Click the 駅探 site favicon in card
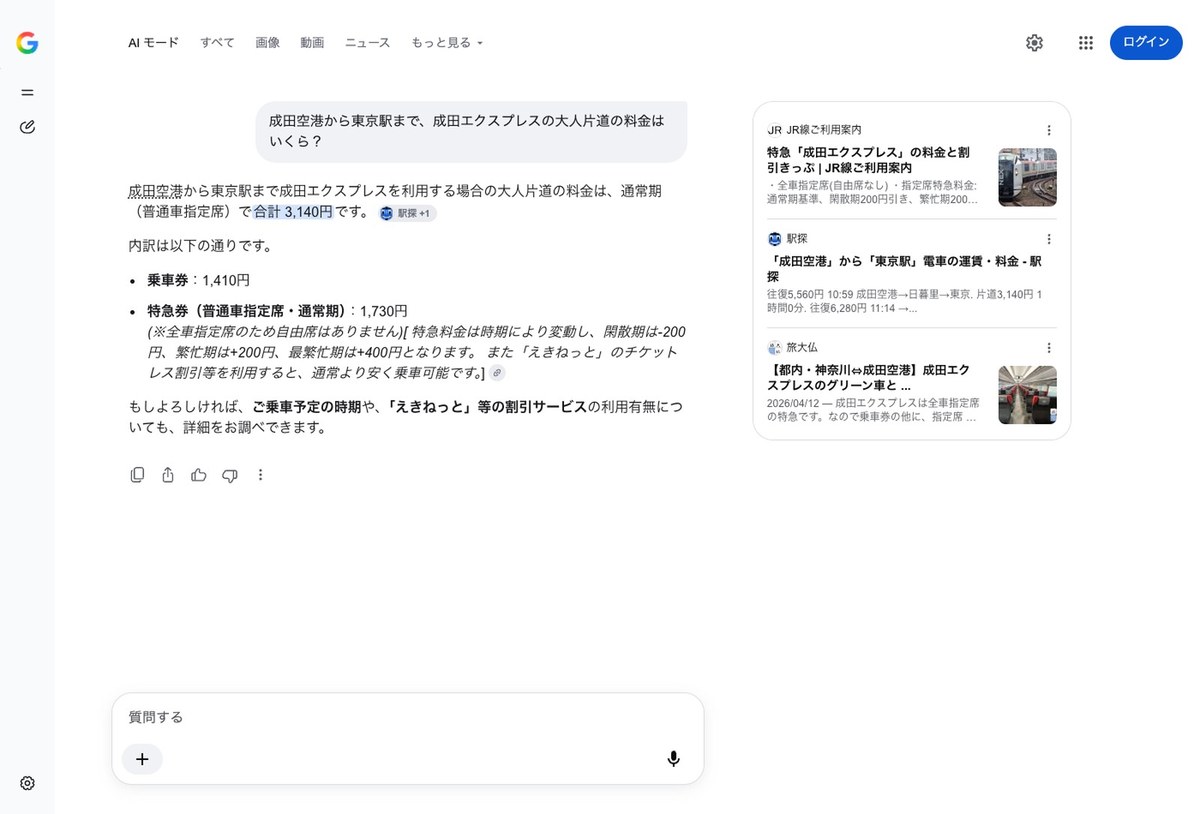This screenshot has width=1200, height=814. coord(774,239)
